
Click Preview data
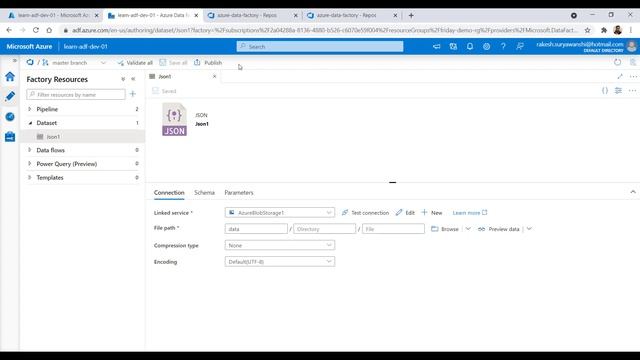(x=499, y=229)
